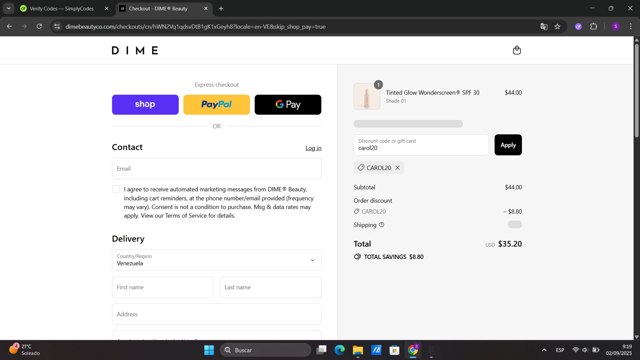Apply the discount code
This screenshot has height=360, width=640.
tap(508, 145)
